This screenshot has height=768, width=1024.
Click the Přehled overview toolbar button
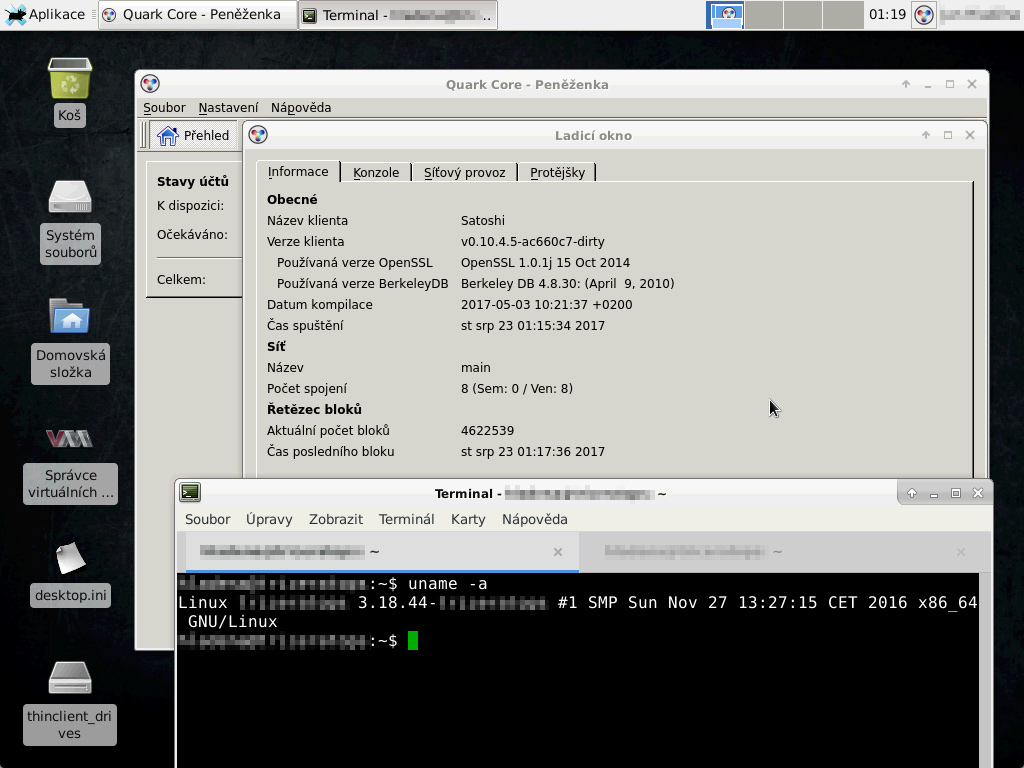195,135
